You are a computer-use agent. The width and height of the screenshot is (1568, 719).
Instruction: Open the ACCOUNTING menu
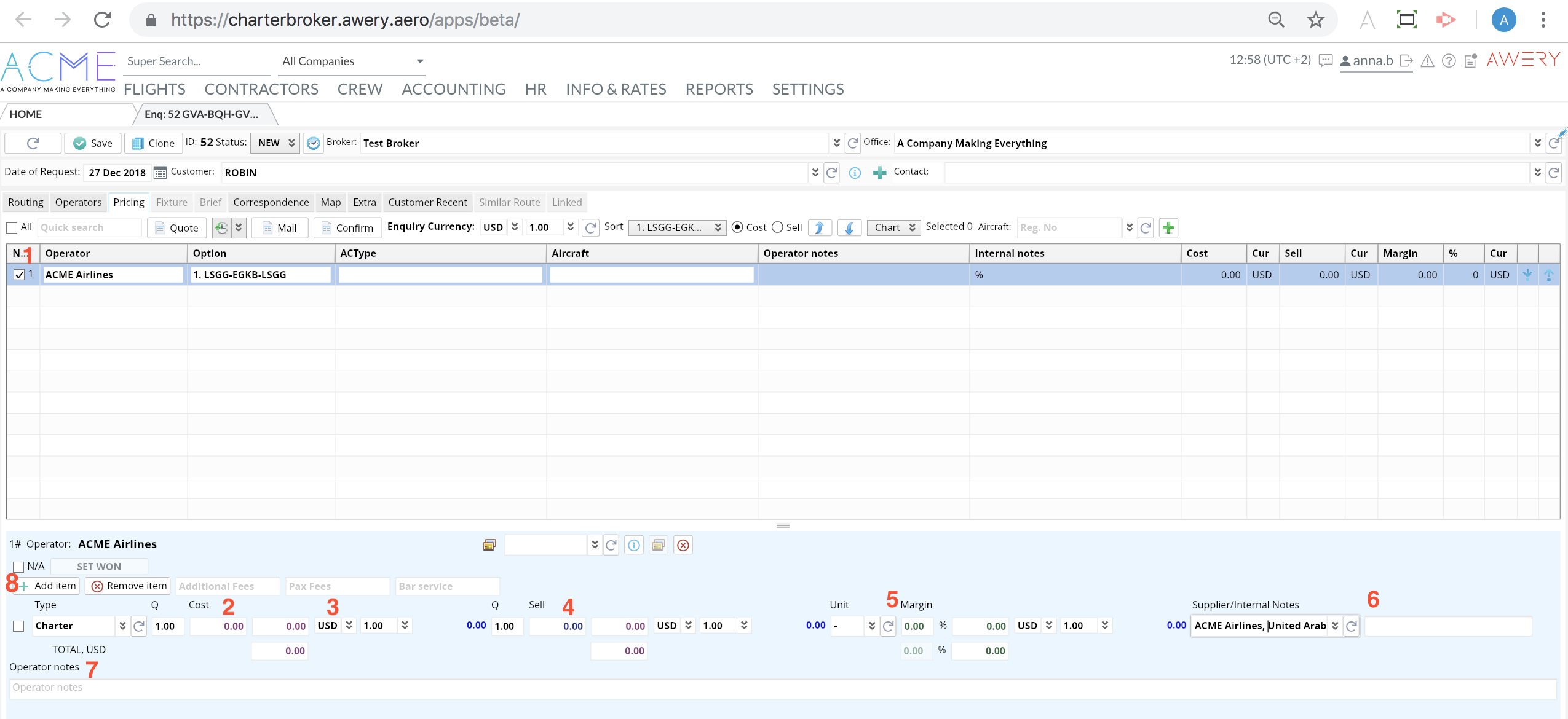point(453,90)
